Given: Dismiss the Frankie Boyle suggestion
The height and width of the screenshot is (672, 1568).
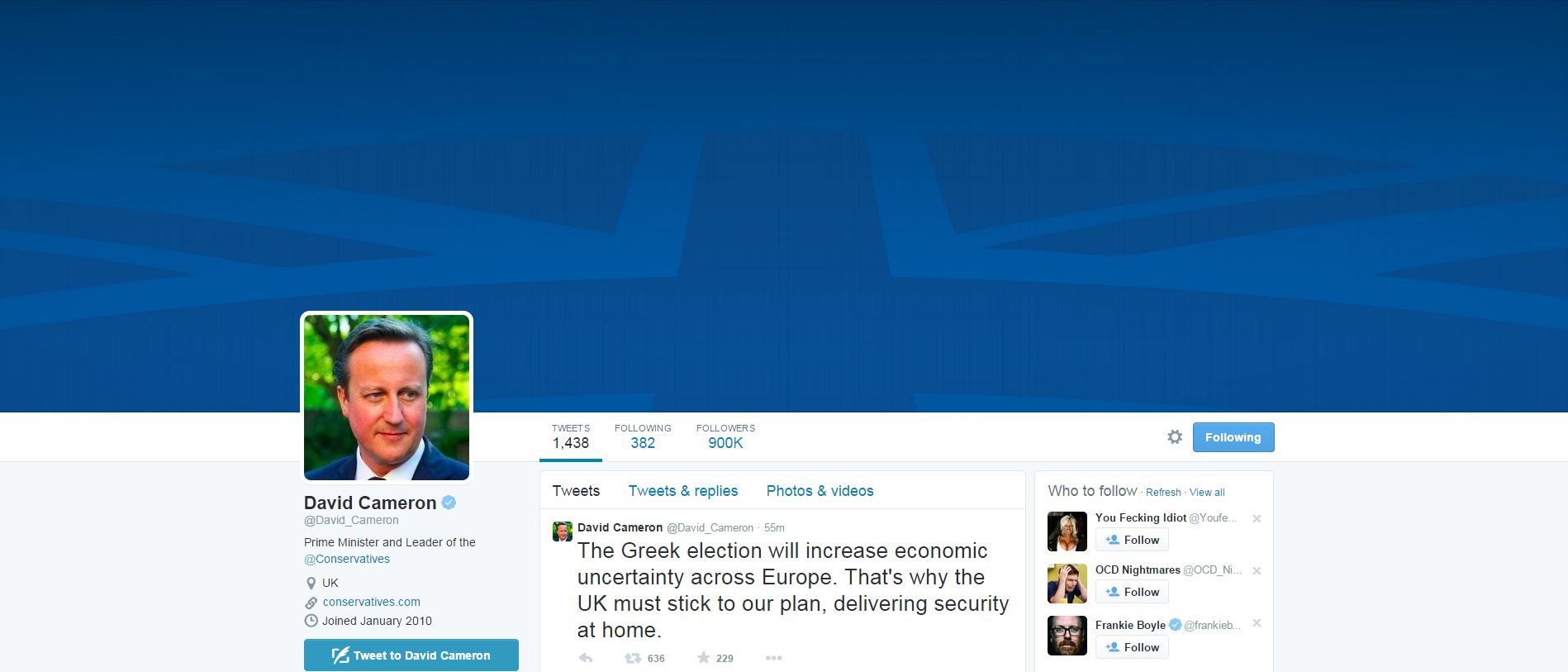Looking at the screenshot, I should [1257, 623].
